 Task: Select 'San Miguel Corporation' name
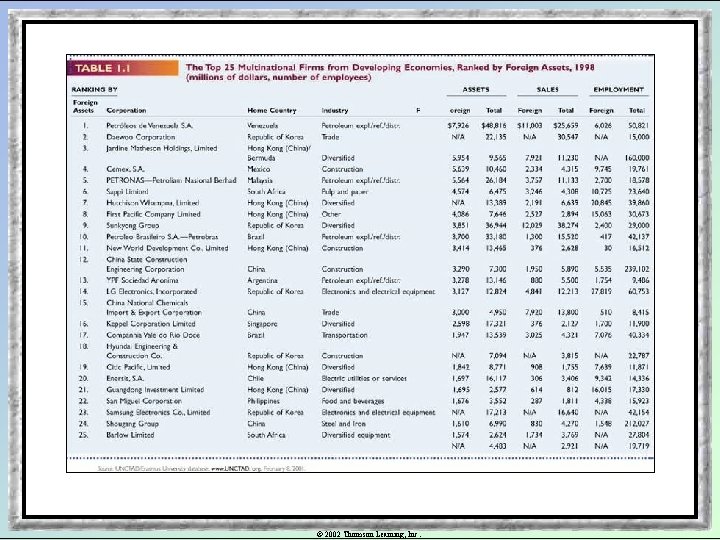click(144, 401)
